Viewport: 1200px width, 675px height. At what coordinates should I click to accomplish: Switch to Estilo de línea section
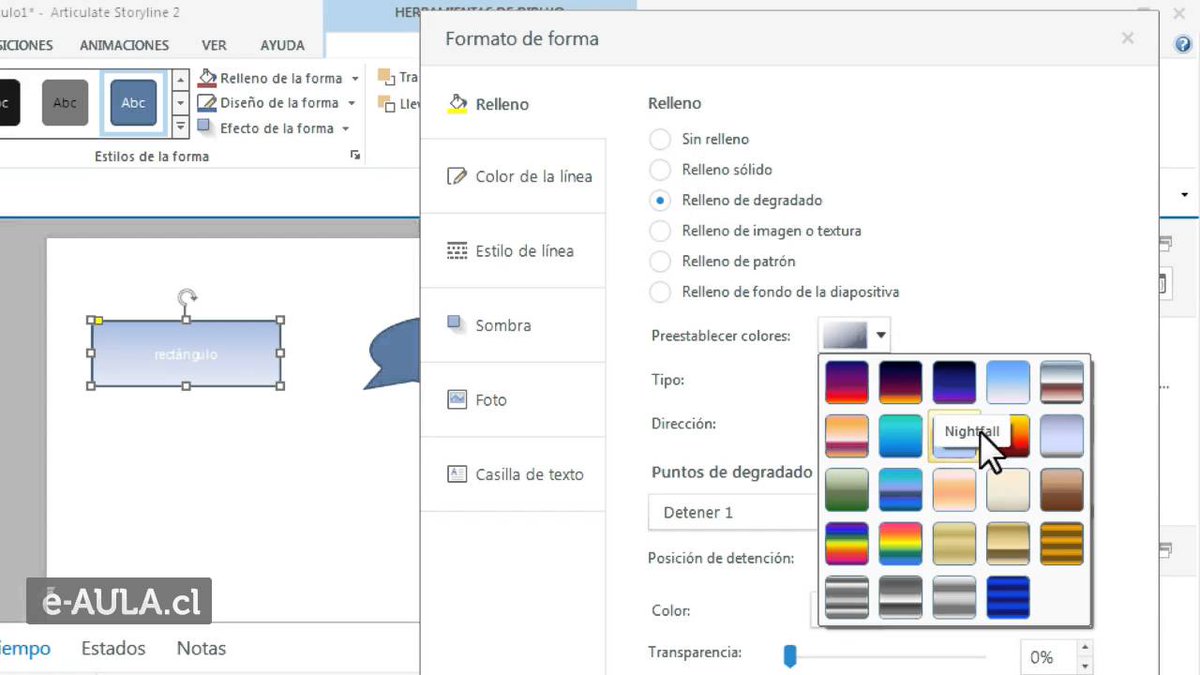pos(513,251)
